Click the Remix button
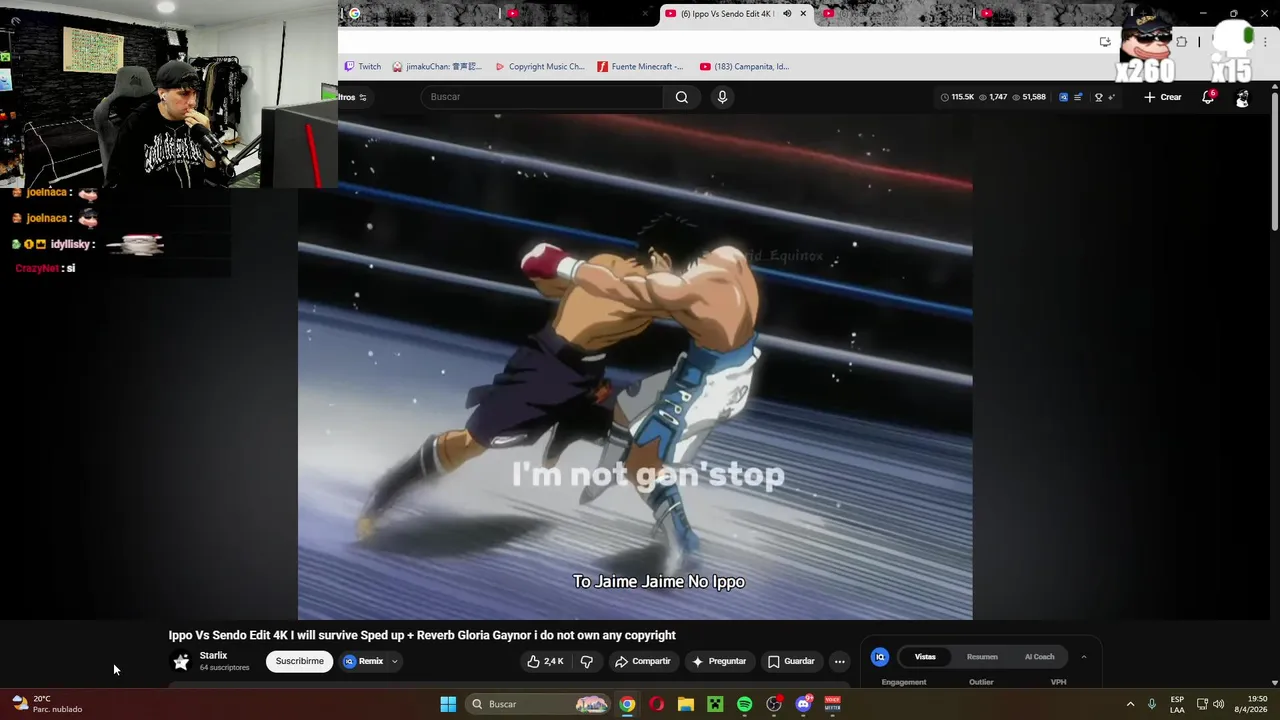 364,661
